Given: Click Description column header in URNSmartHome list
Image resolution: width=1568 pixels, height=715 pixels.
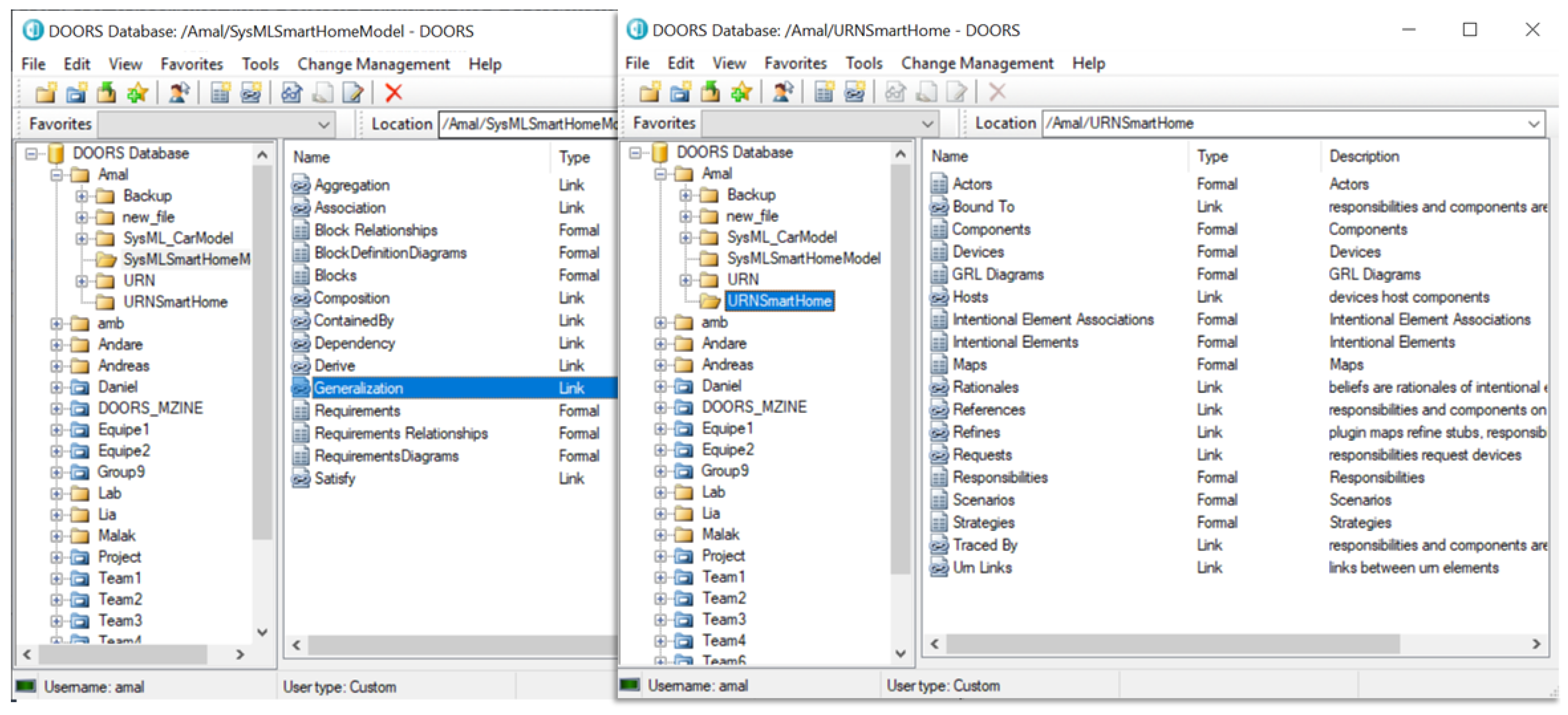Looking at the screenshot, I should point(1364,157).
